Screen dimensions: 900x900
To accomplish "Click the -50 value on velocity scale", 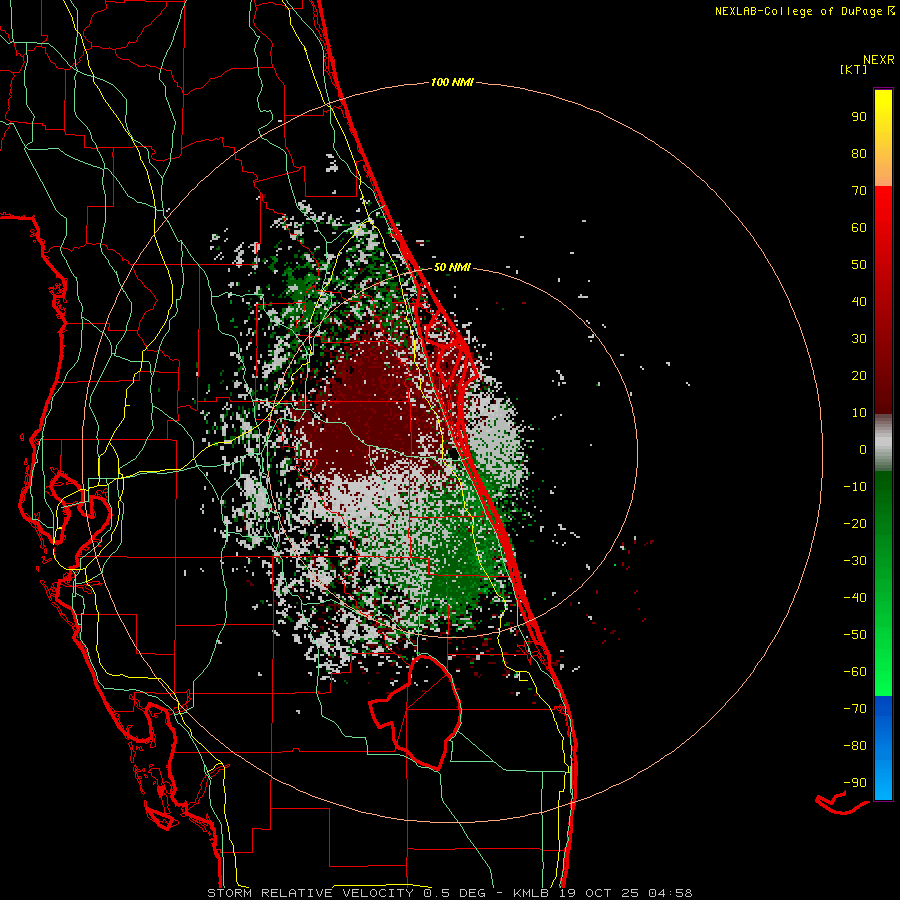I will tap(855, 635).
